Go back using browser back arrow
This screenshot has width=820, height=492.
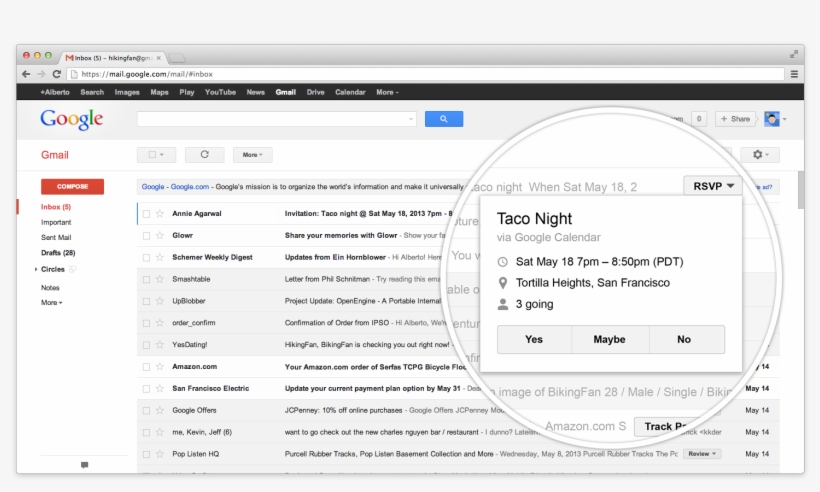click(26, 74)
